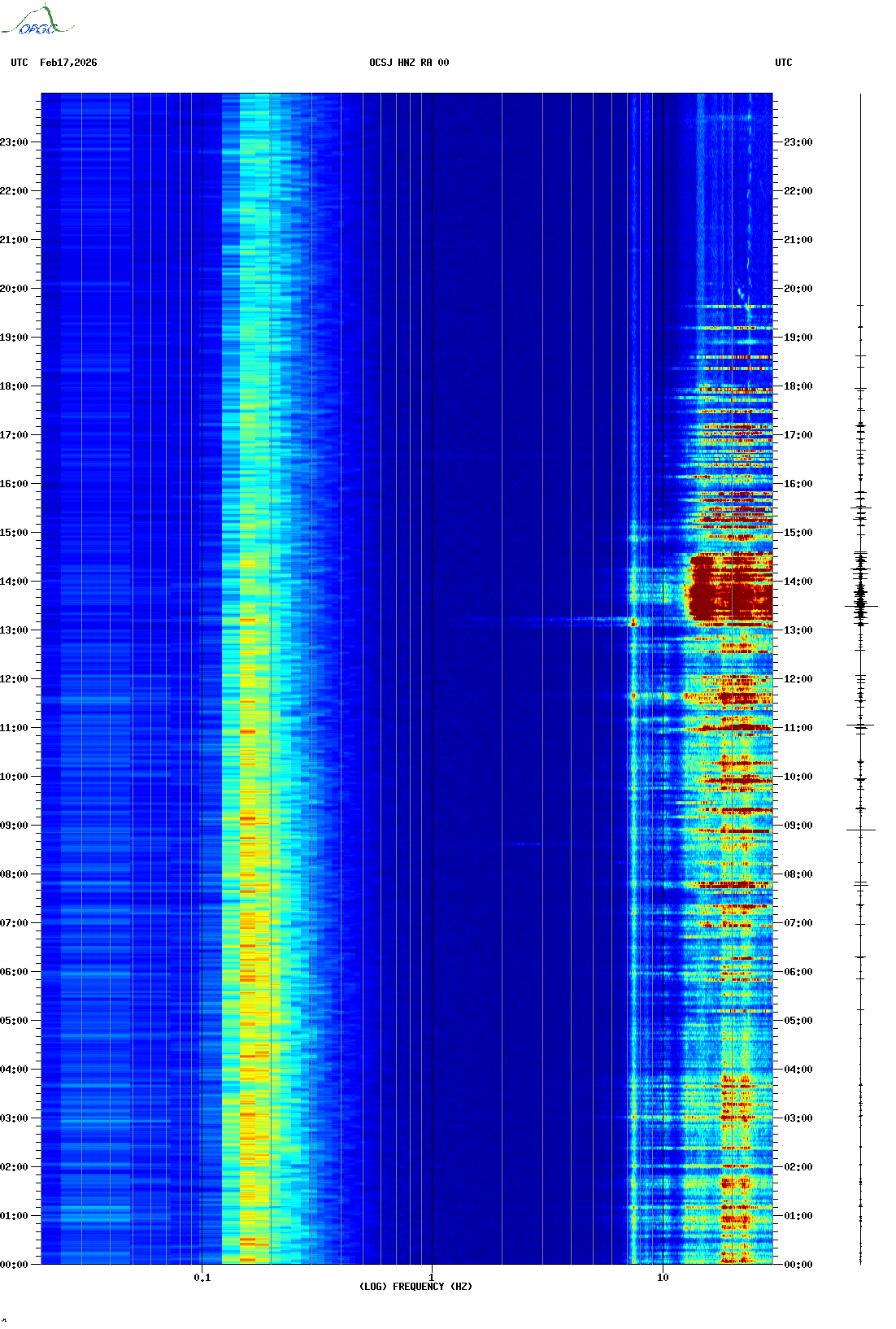
Task: Select 12:00 on the right time axis
Action: pos(798,679)
